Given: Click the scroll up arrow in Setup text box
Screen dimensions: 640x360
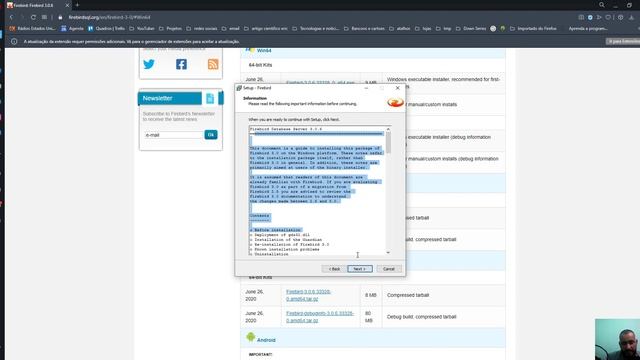Looking at the screenshot, I should (388, 129).
